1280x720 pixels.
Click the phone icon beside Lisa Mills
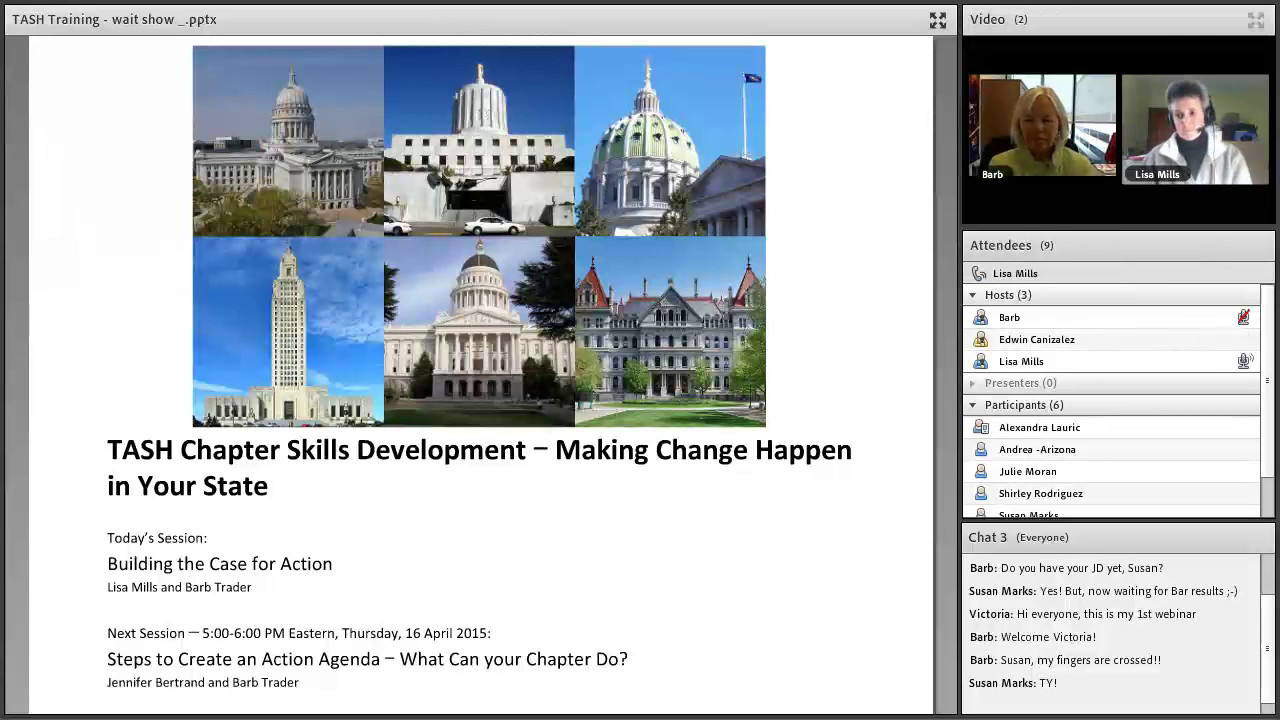pyautogui.click(x=979, y=273)
